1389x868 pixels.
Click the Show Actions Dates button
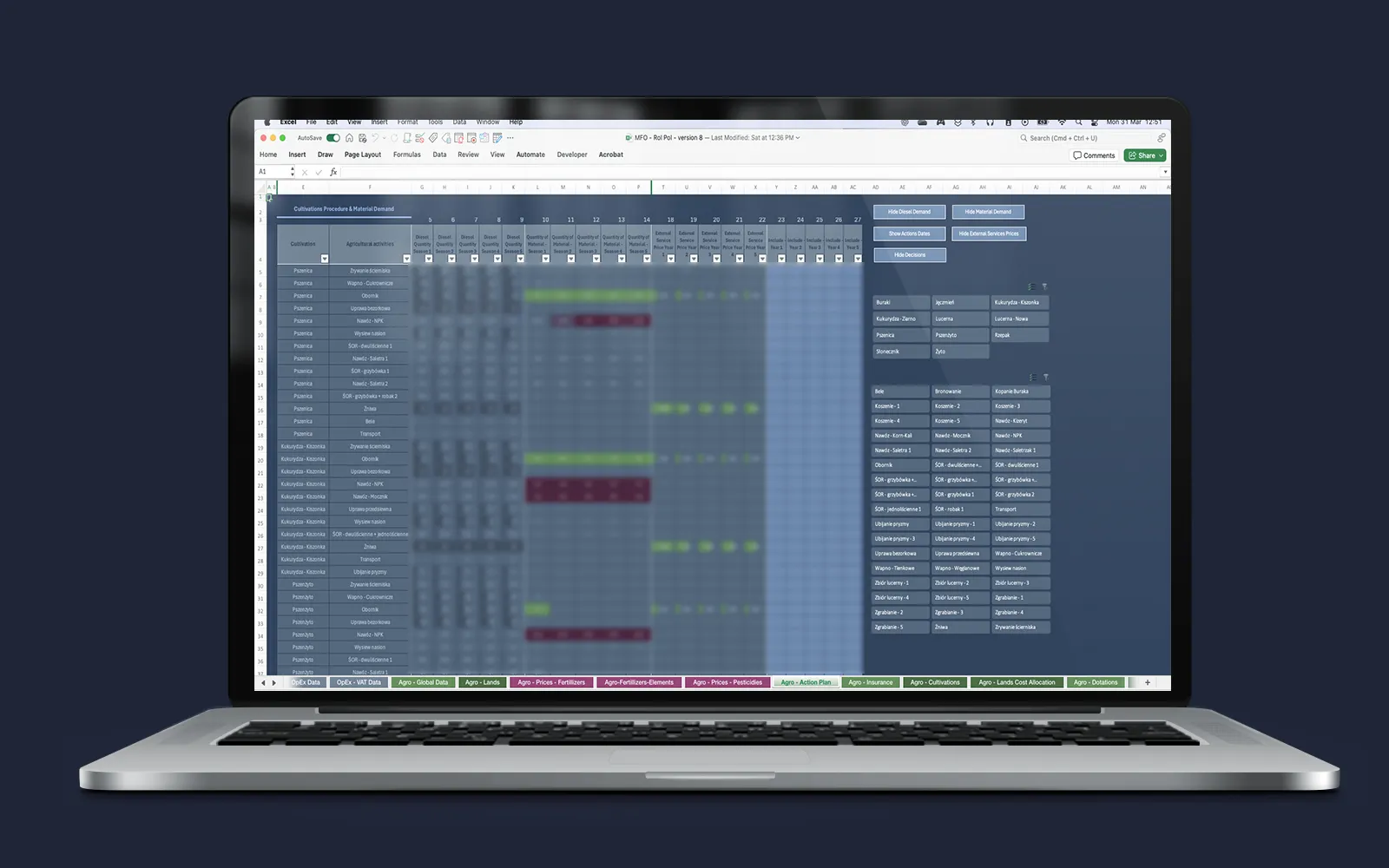(909, 233)
